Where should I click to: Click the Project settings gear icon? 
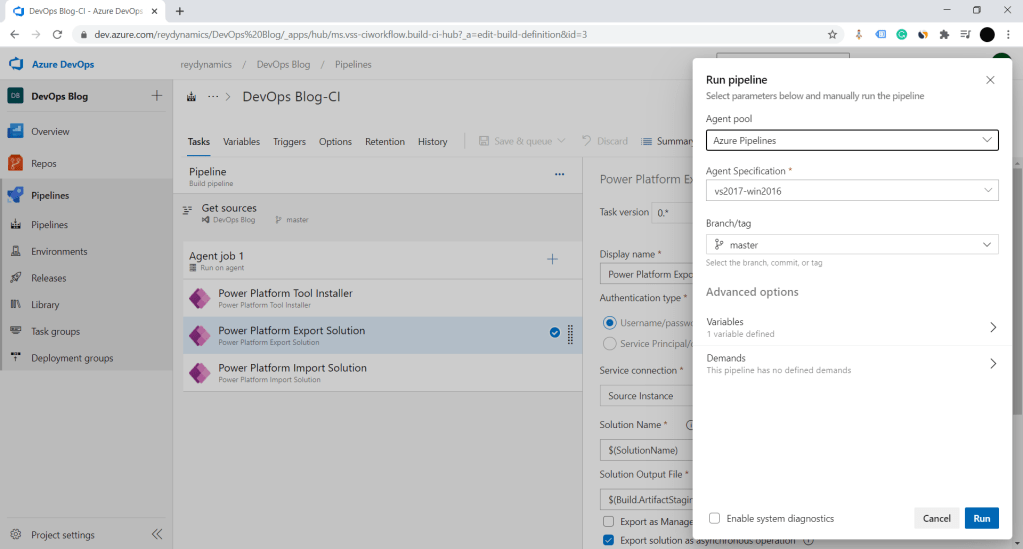[x=15, y=535]
